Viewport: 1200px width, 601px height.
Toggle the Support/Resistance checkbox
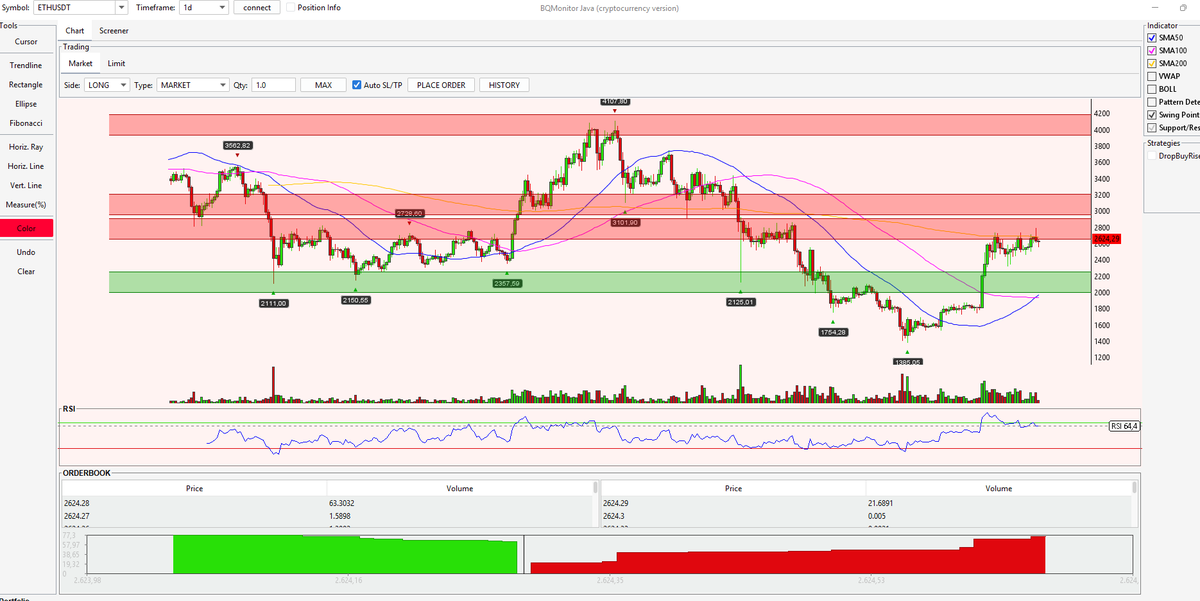(x=1152, y=128)
